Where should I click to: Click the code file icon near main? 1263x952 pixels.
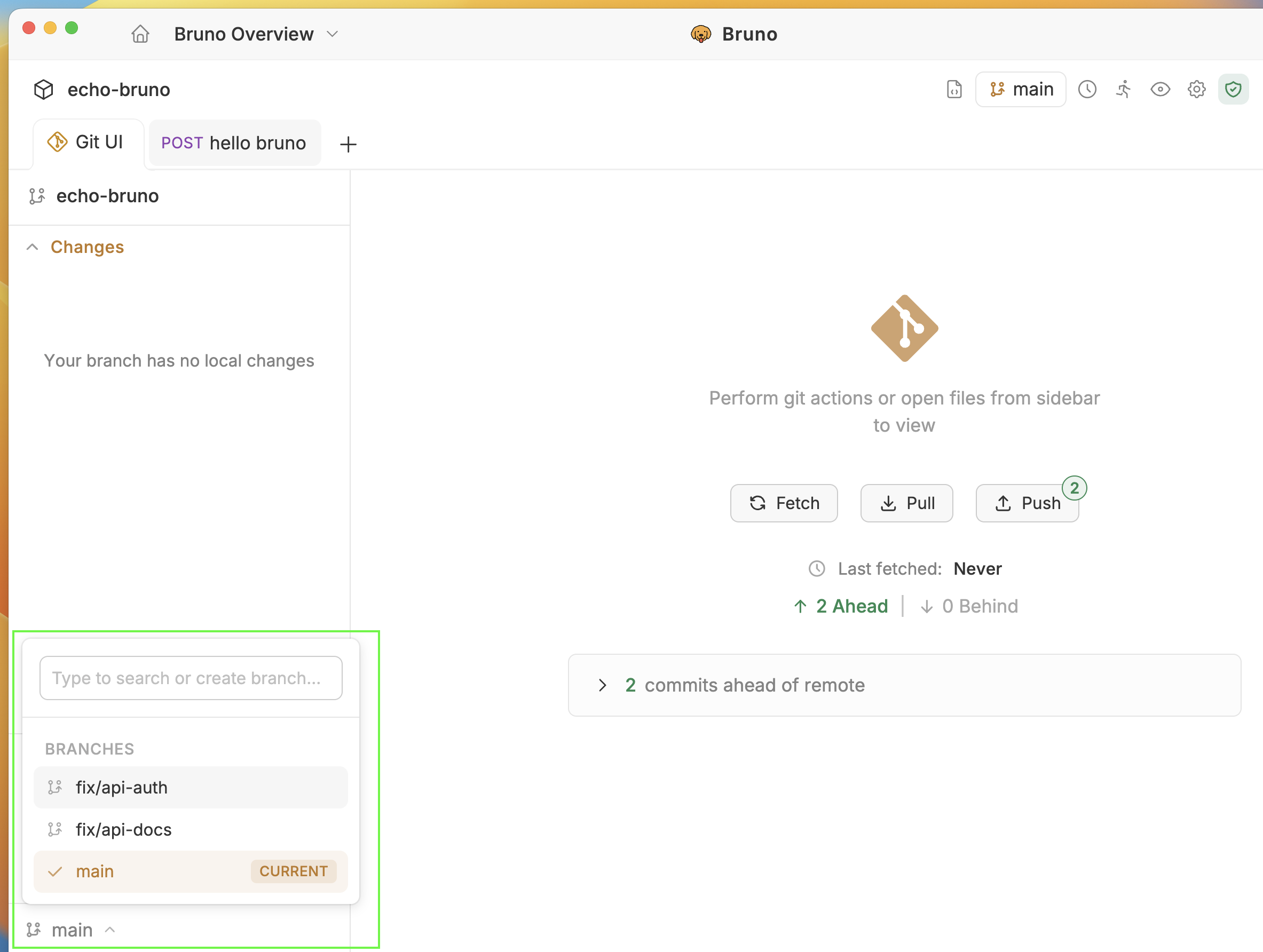coord(953,90)
